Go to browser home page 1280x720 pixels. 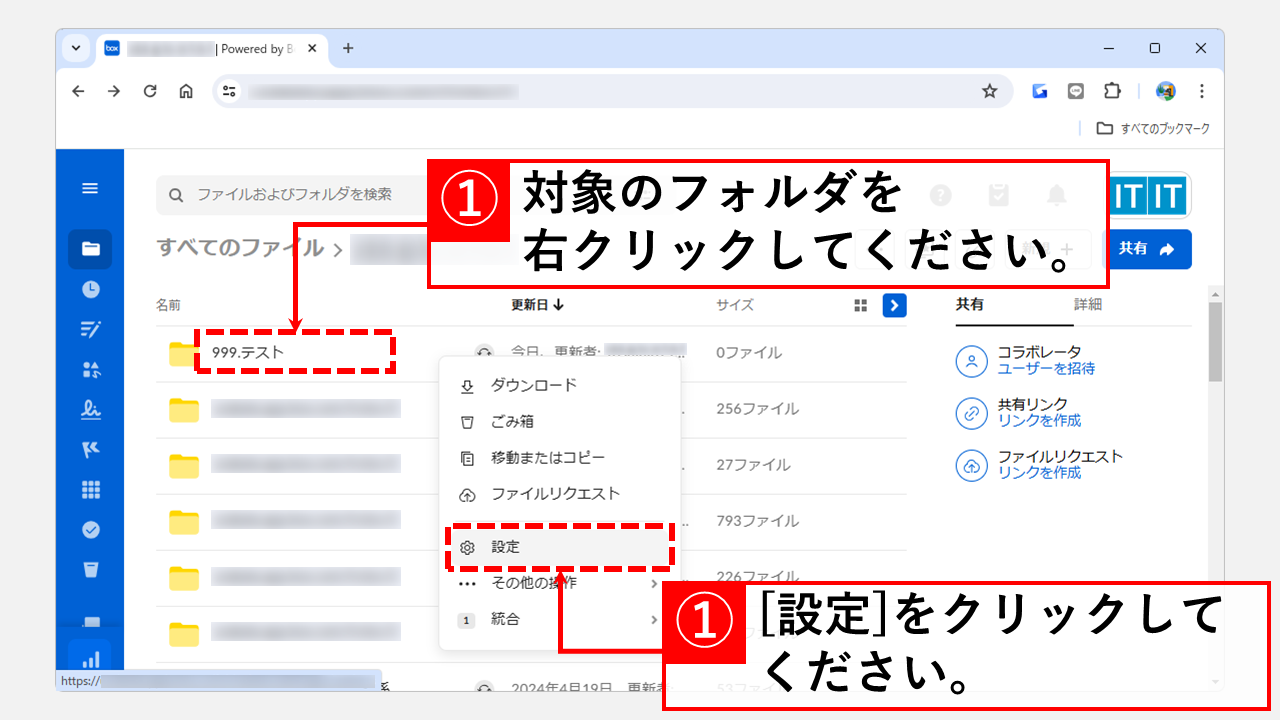[186, 91]
